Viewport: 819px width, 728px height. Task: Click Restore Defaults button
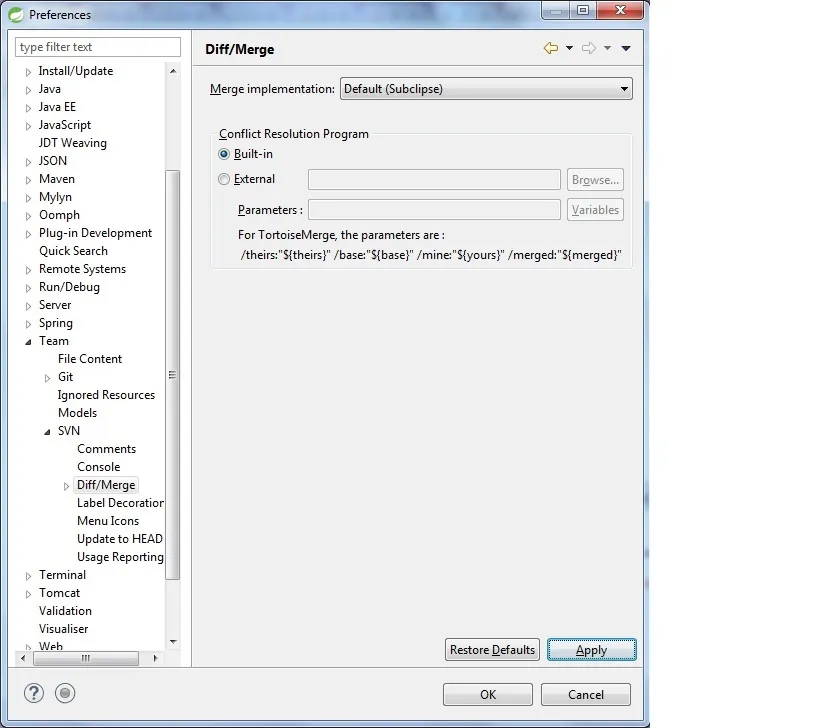tap(492, 650)
